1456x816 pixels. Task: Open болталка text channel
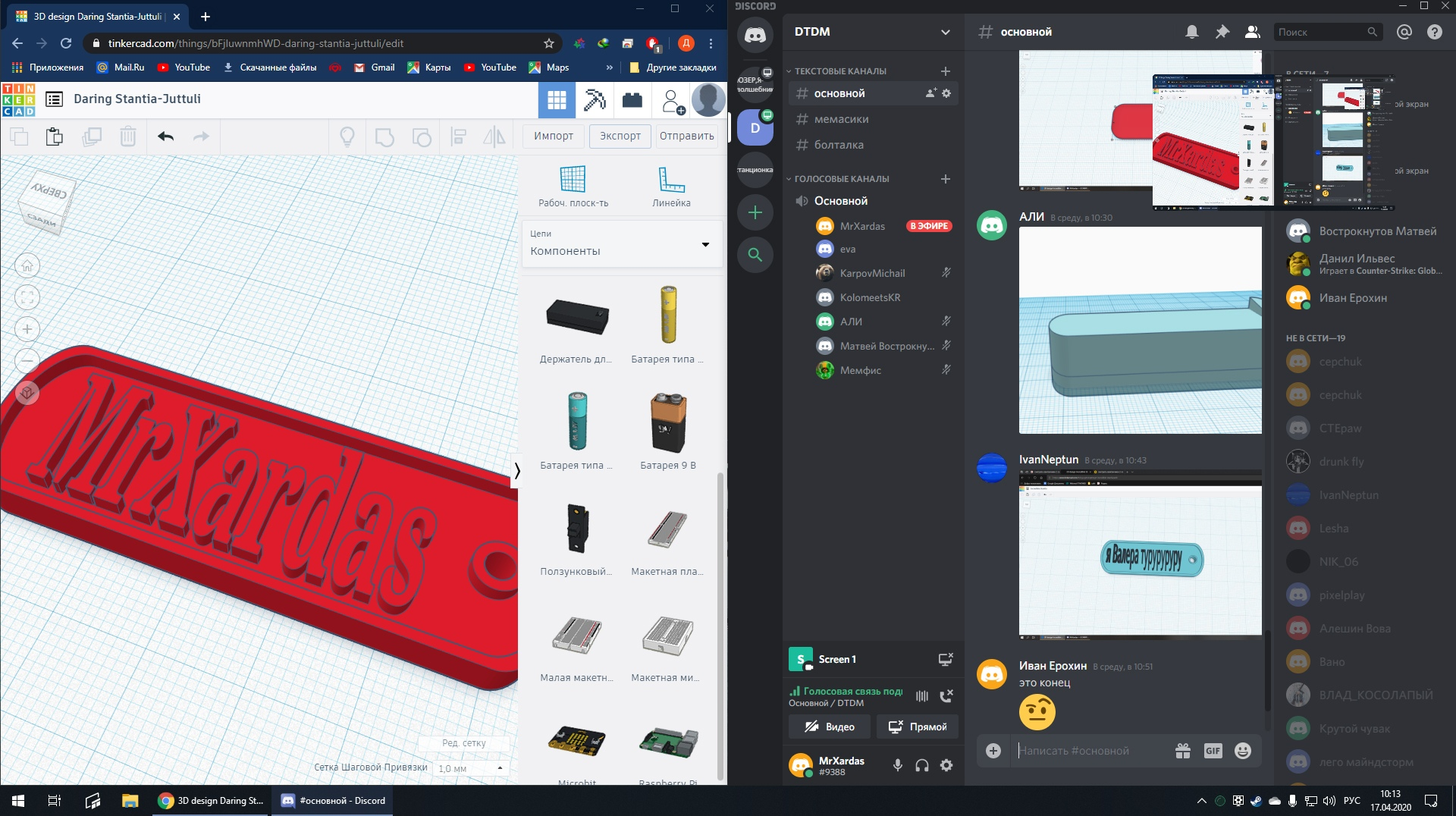pos(874,145)
